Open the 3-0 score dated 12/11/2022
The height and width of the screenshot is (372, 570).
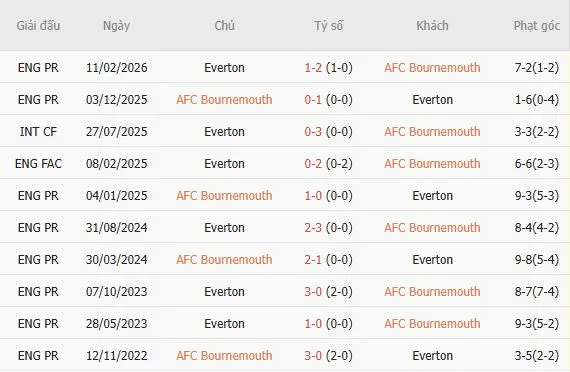tap(313, 356)
